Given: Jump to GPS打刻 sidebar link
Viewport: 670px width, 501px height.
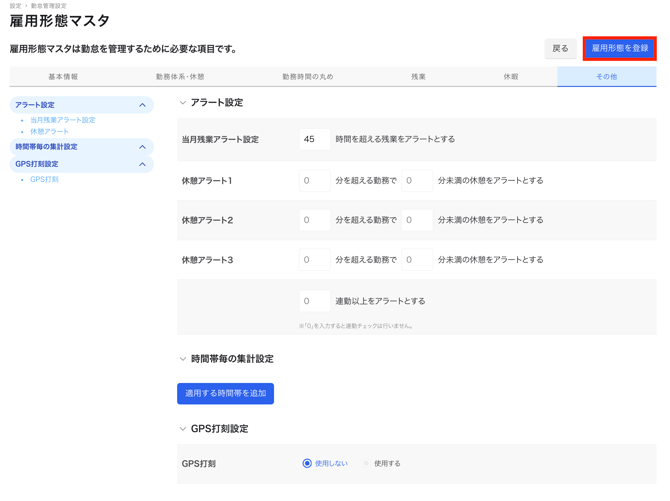Looking at the screenshot, I should (44, 180).
